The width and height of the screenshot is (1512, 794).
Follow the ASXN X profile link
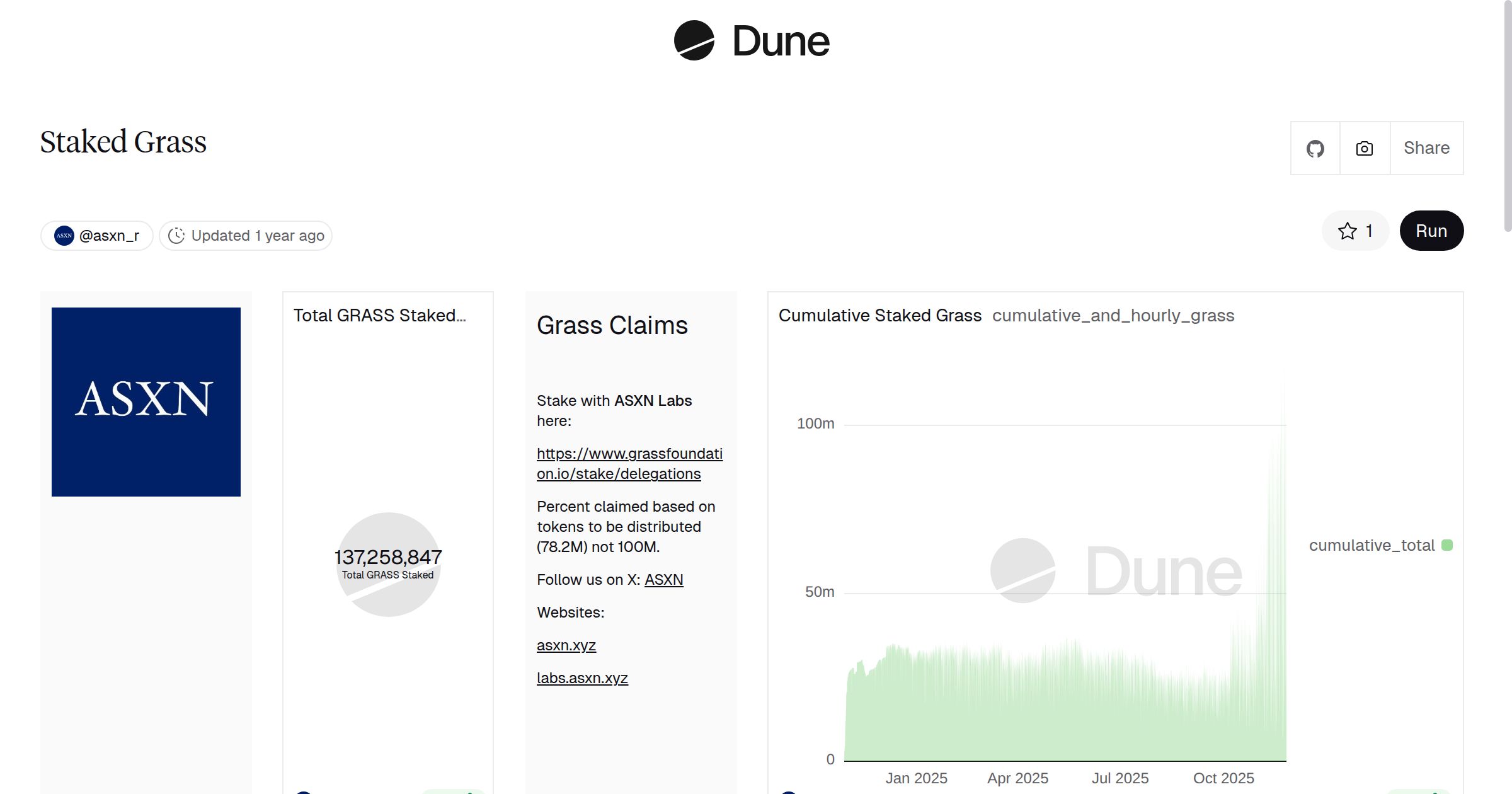pos(663,580)
